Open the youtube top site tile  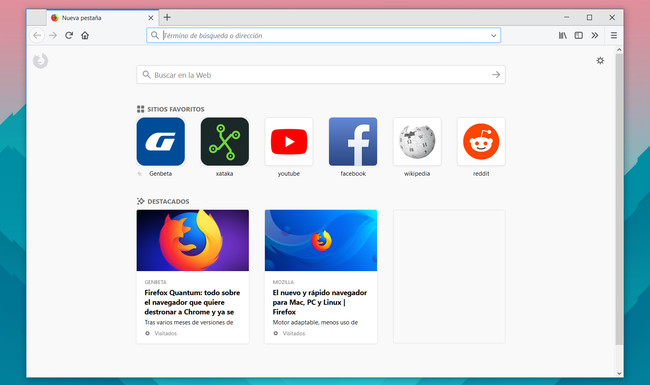point(289,142)
